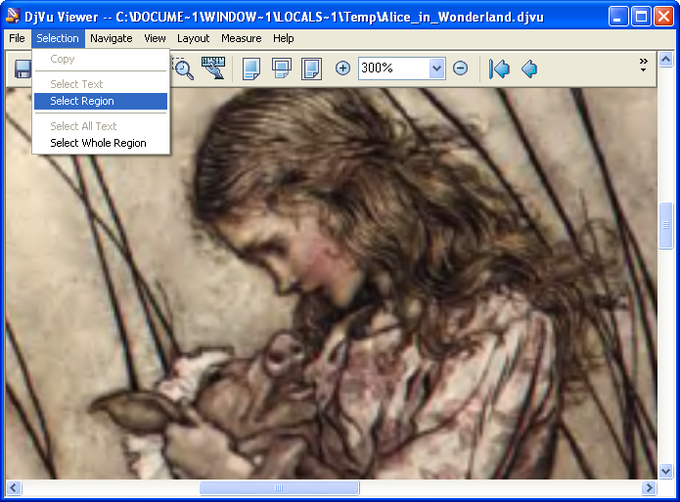Open the Measure menu
Screen dimensions: 680x502
[241, 38]
